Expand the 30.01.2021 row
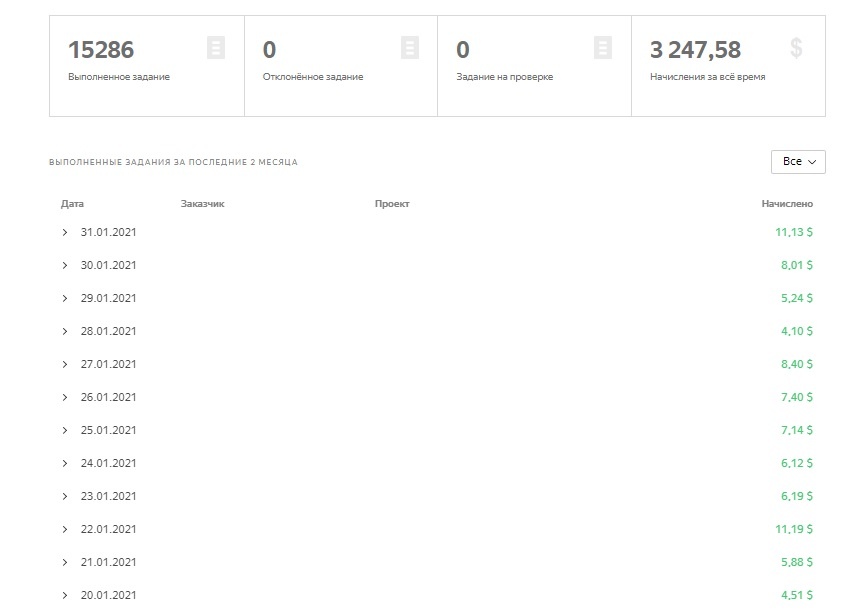 pos(65,265)
